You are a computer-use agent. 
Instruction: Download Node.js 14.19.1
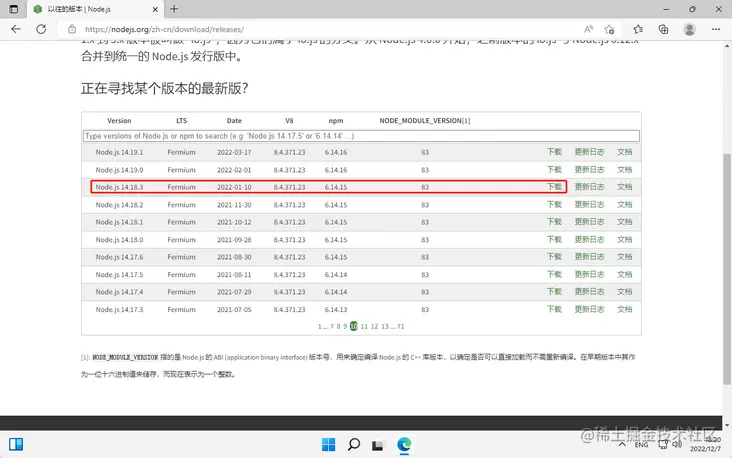pos(554,152)
